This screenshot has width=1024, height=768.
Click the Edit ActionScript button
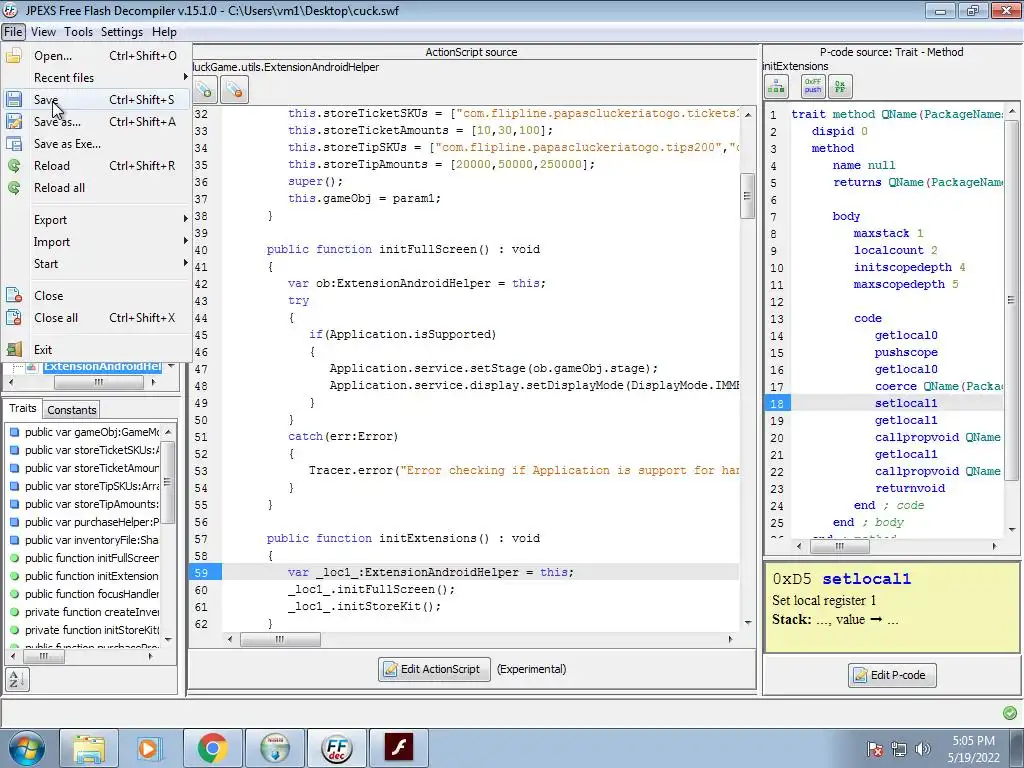click(434, 669)
